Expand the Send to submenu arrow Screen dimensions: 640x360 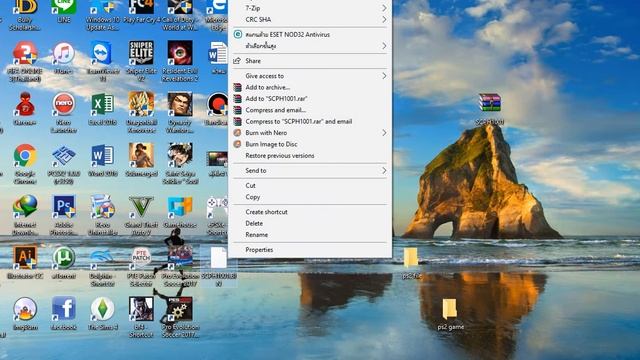tap(384, 171)
